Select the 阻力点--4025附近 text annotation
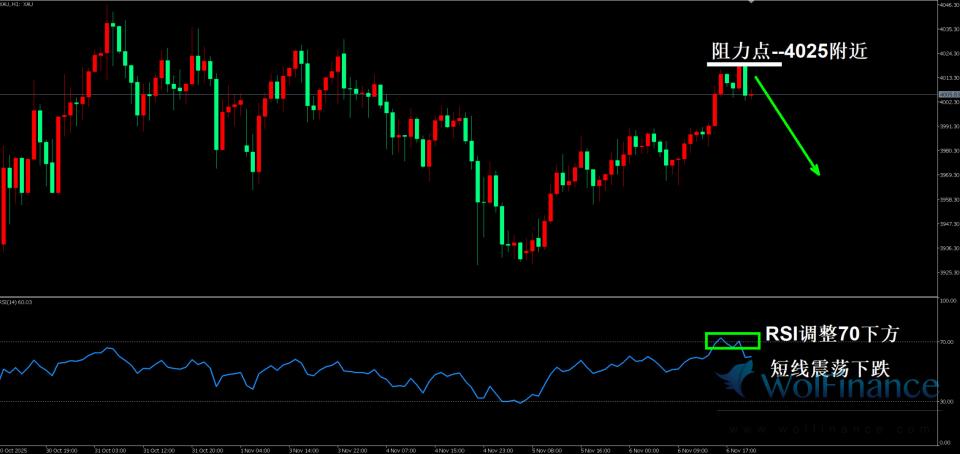Viewport: 960px width, 454px height. [x=785, y=52]
